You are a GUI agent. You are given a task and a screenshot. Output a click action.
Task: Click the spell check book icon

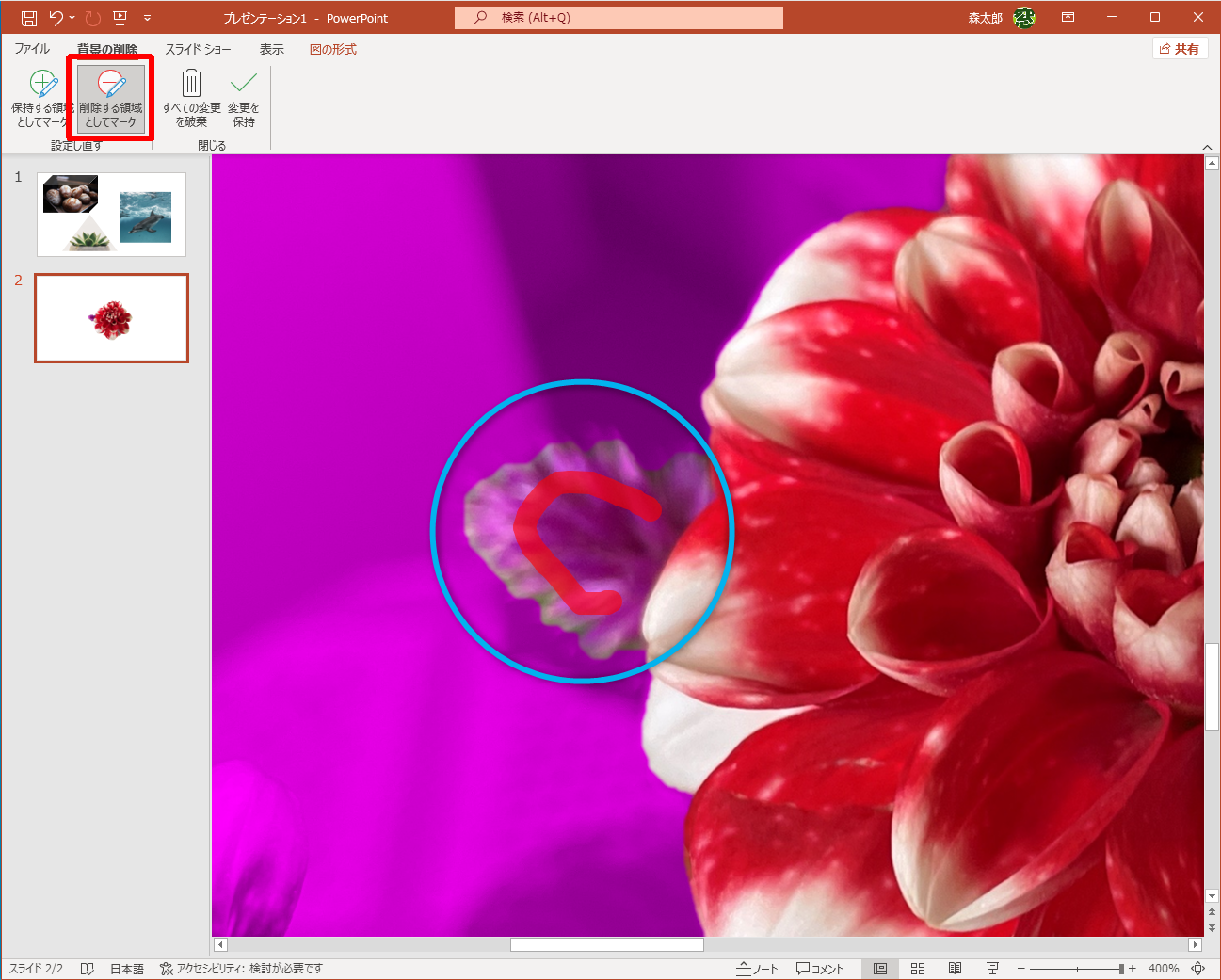pos(88,969)
